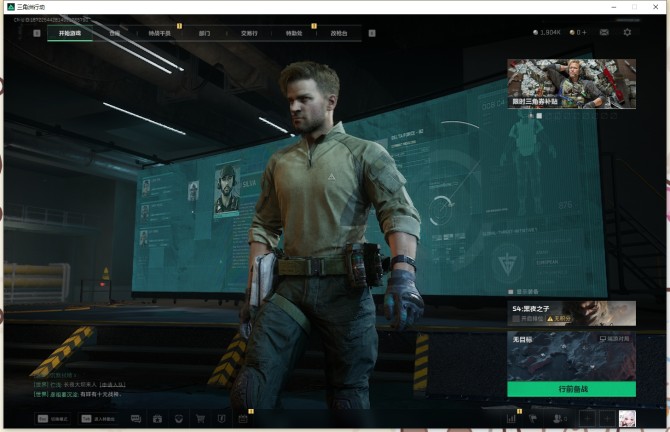Screen dimensions: 670x432
Task: Click the 端游对局 label
Action: (614, 338)
